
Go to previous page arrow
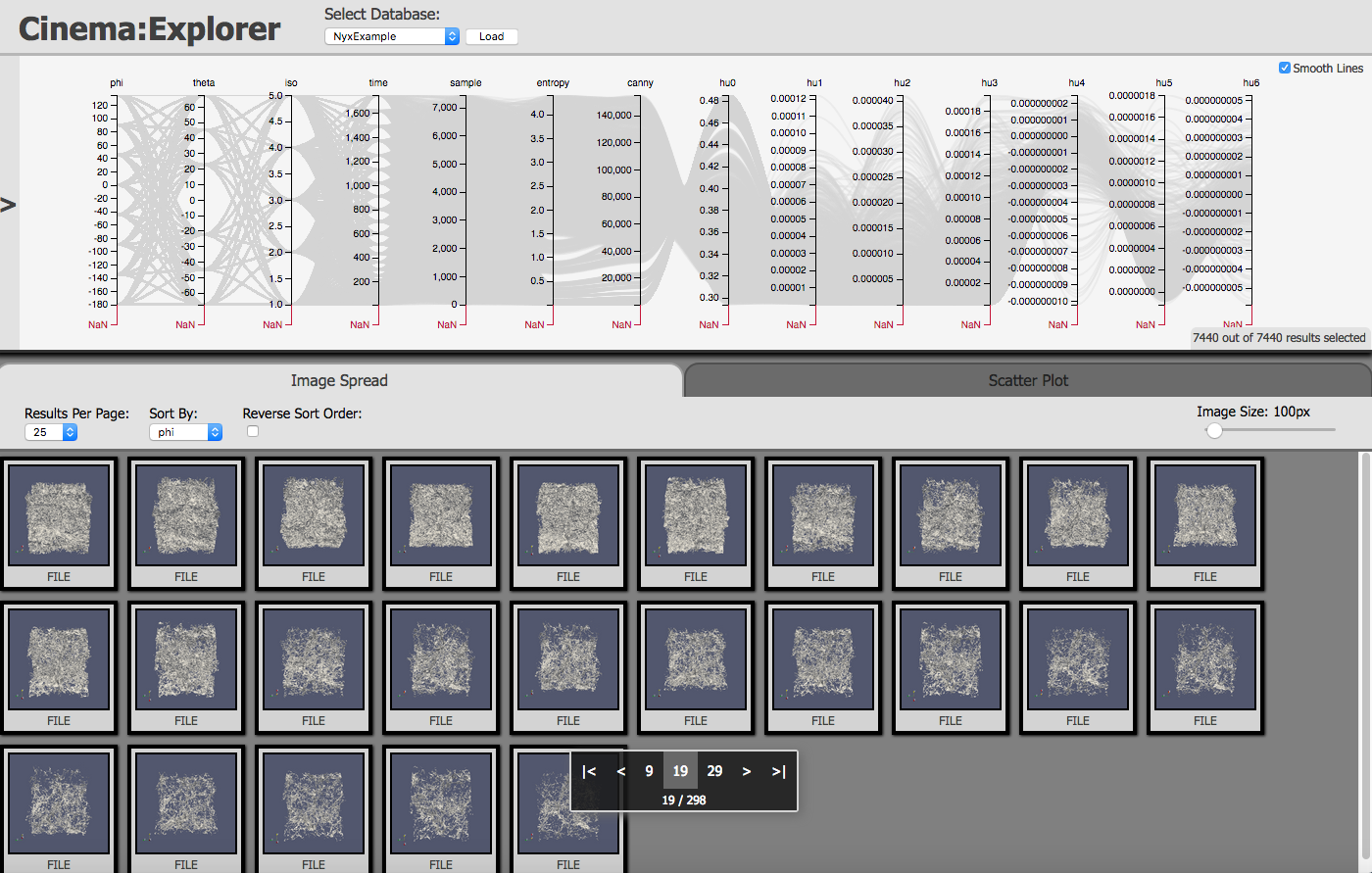(620, 771)
